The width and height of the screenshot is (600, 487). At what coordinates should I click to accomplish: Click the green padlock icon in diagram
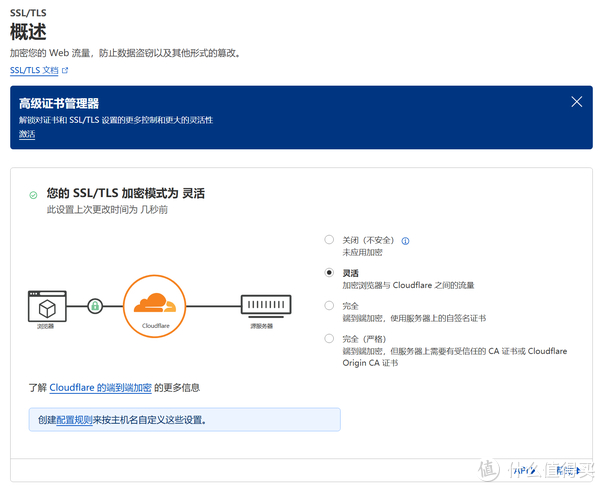tap(95, 306)
